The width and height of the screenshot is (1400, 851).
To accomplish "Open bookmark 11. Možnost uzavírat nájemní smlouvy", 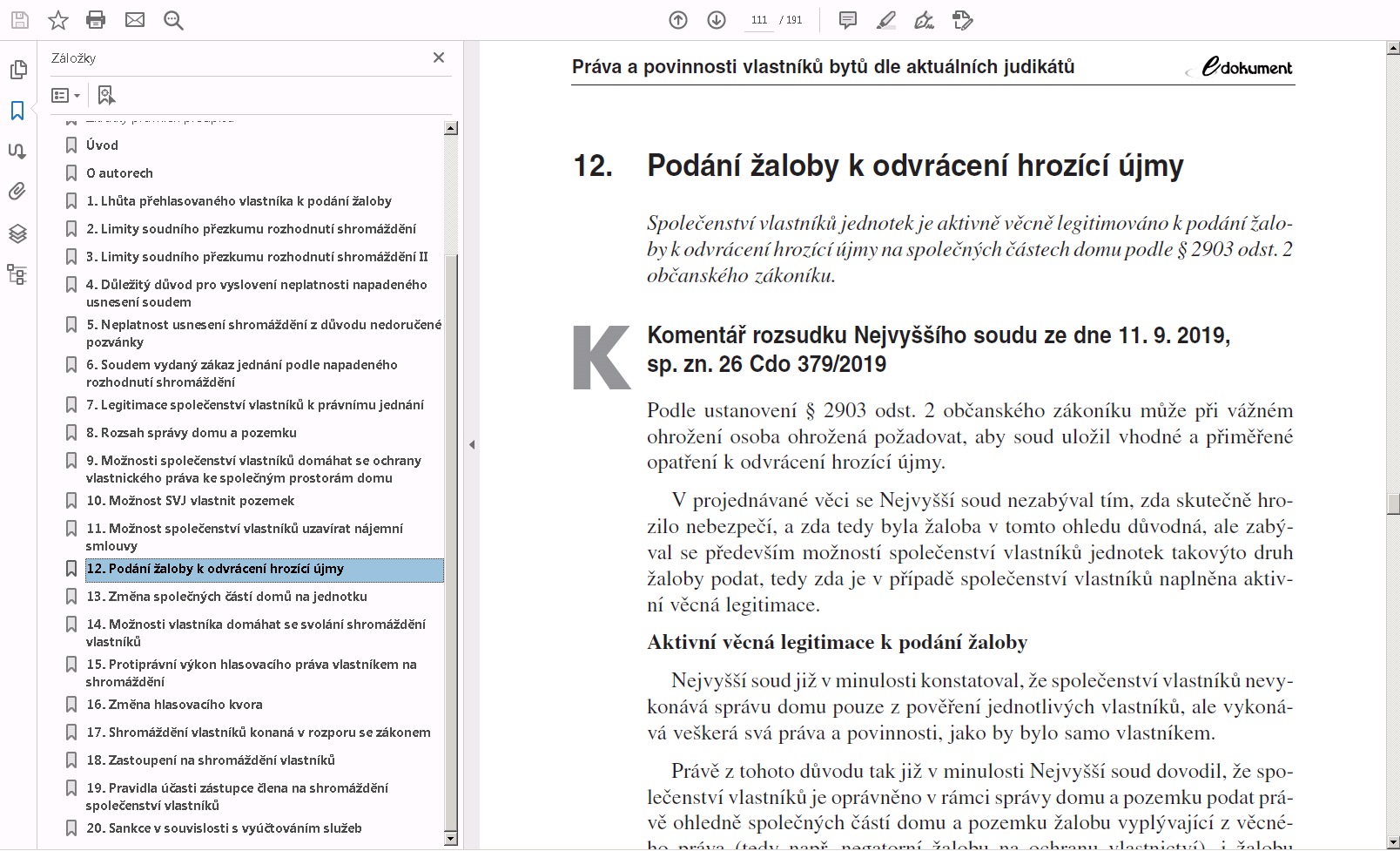I will 245,537.
